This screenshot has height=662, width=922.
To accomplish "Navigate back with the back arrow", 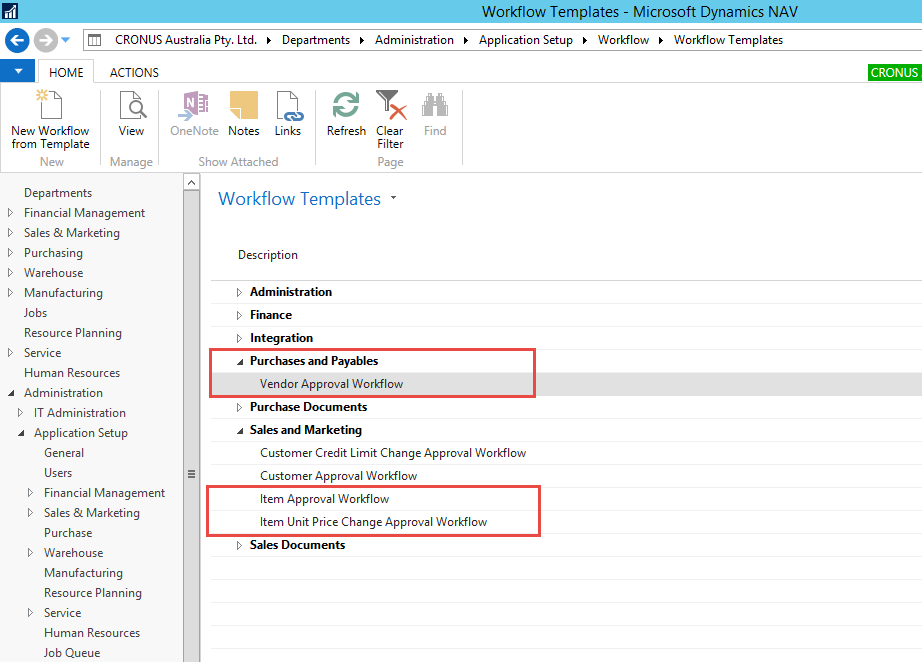I will (x=16, y=39).
